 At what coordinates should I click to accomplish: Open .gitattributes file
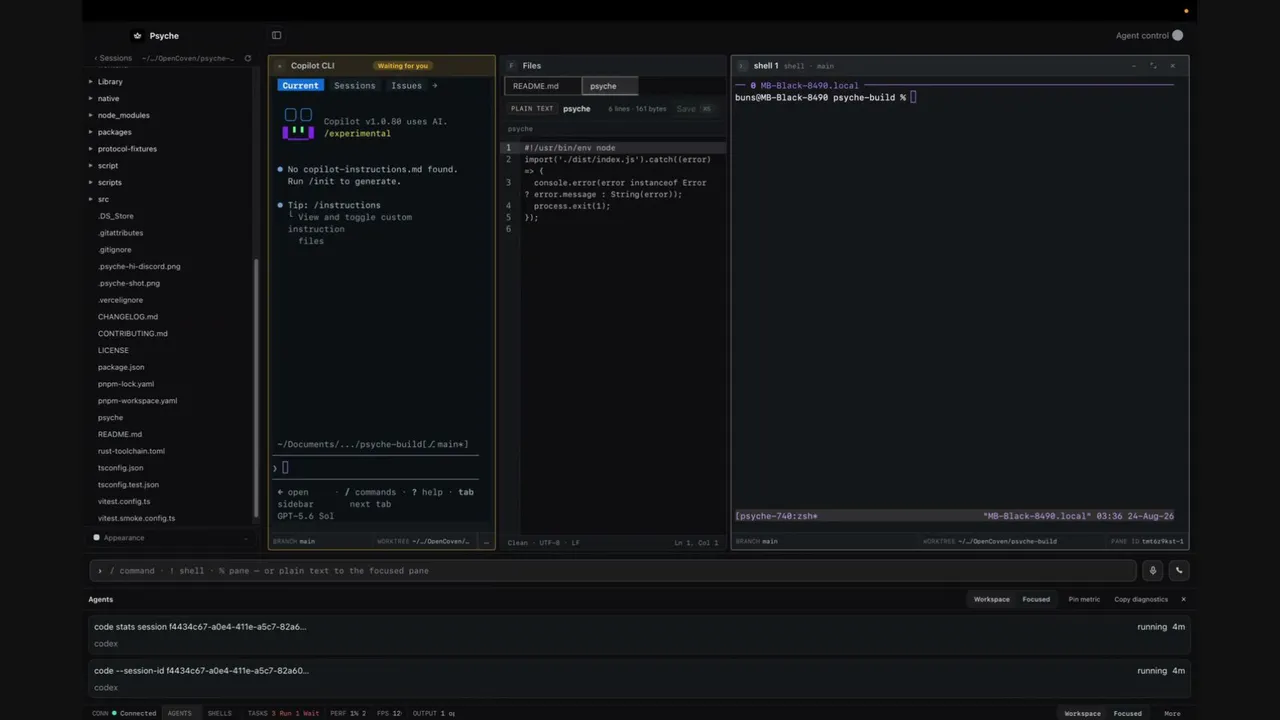(121, 233)
